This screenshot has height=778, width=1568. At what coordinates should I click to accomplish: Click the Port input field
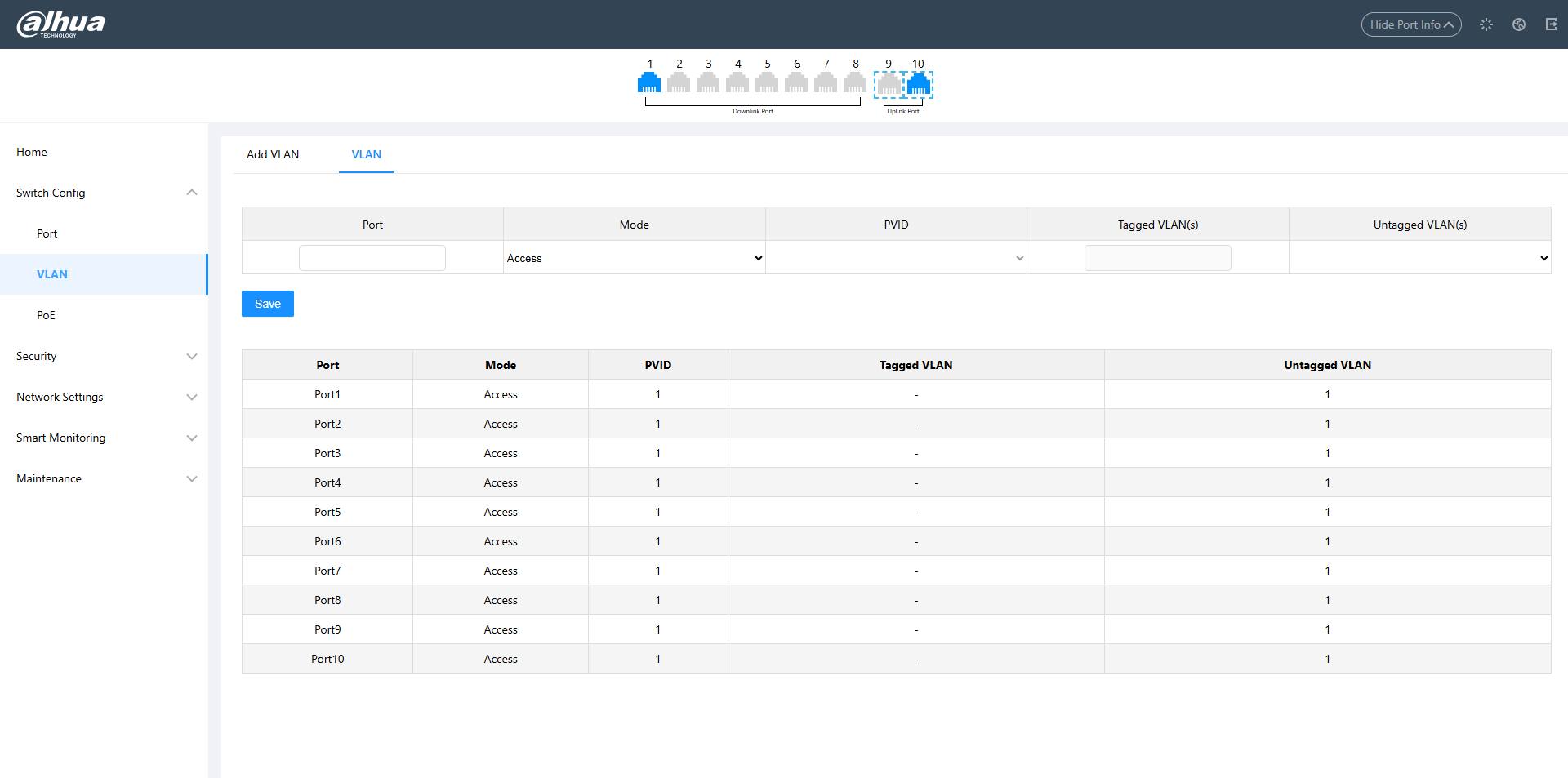(x=372, y=258)
